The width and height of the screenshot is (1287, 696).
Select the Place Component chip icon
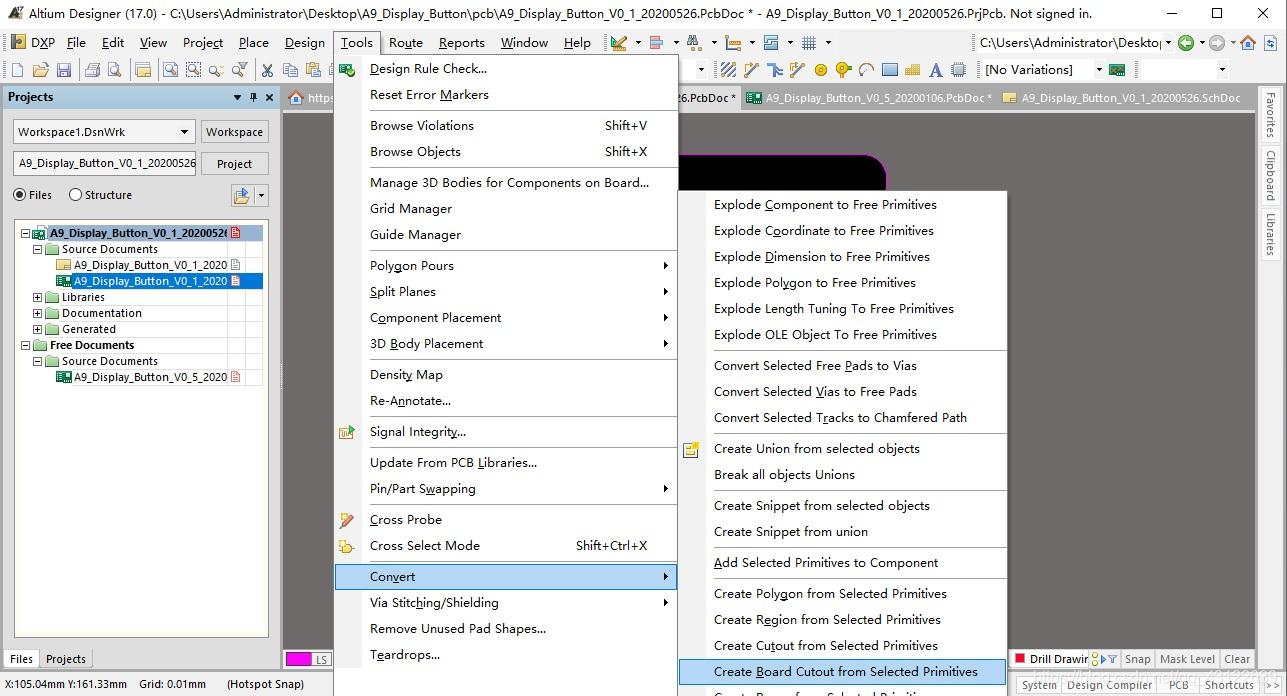[958, 70]
